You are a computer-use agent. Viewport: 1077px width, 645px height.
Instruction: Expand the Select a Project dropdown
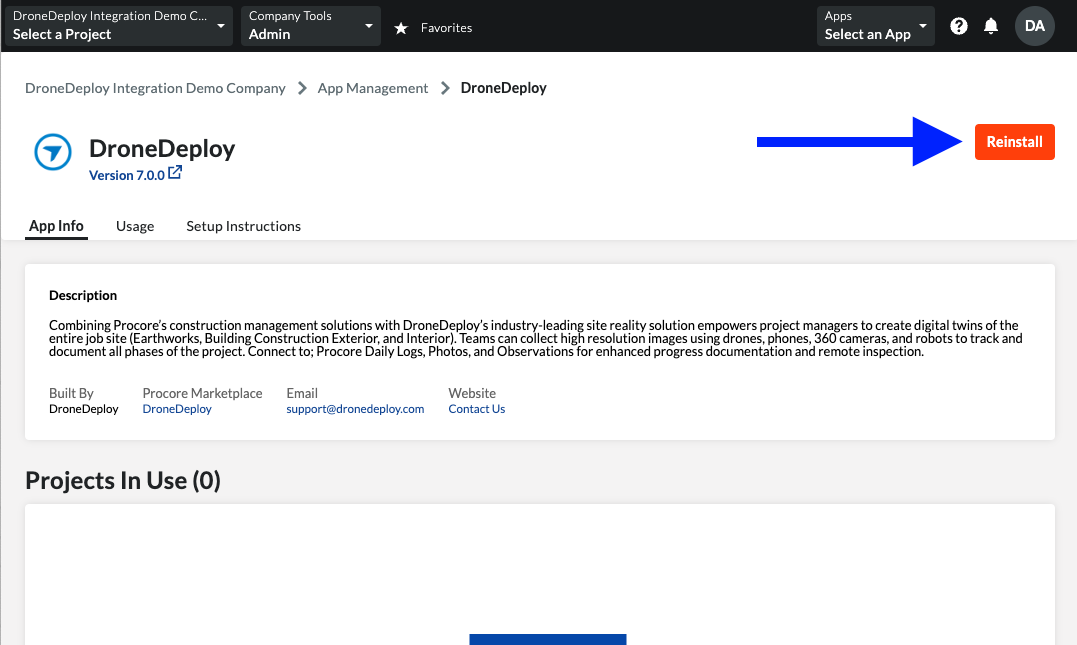pyautogui.click(x=119, y=26)
